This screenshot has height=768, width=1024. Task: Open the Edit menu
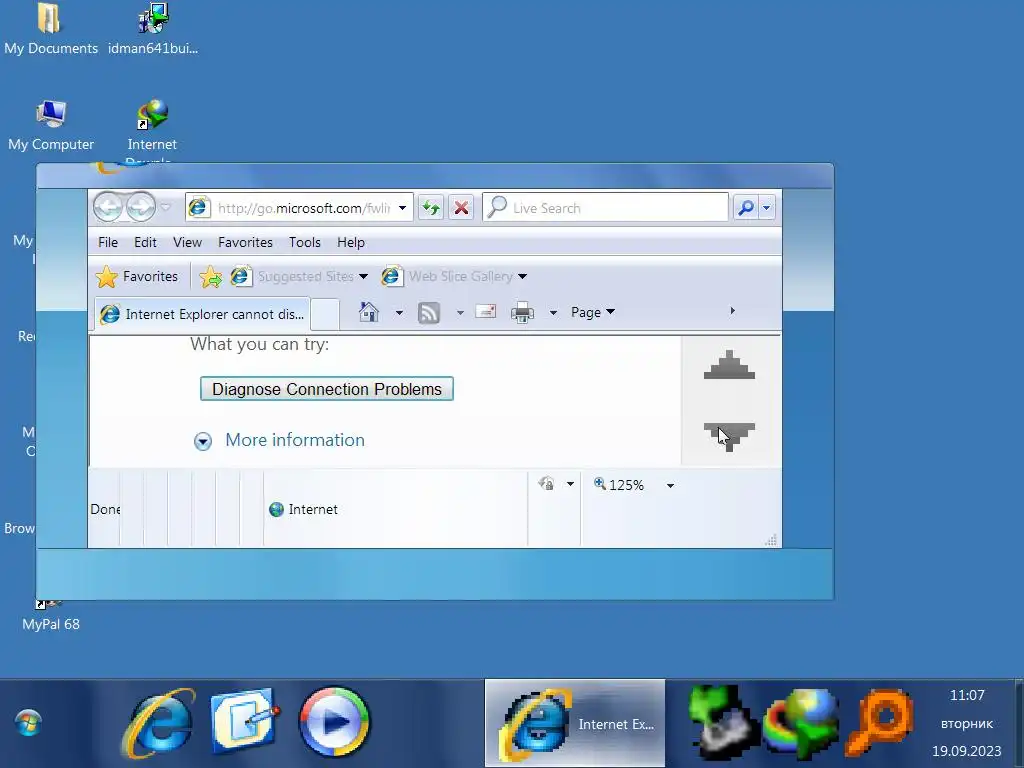(145, 242)
